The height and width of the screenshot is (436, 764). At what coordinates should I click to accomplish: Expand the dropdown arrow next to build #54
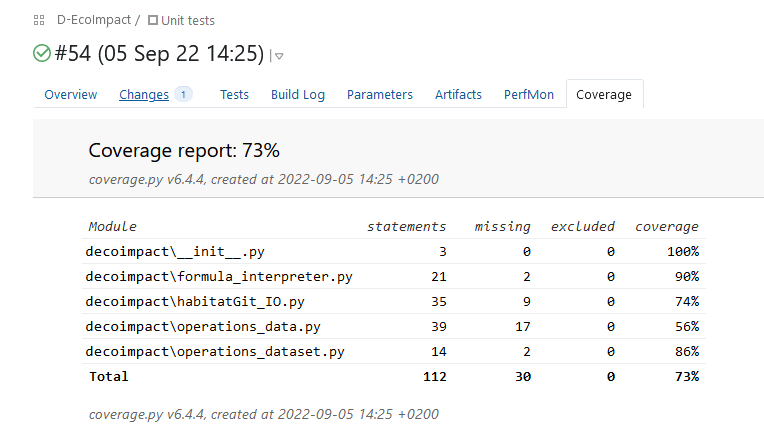[279, 56]
